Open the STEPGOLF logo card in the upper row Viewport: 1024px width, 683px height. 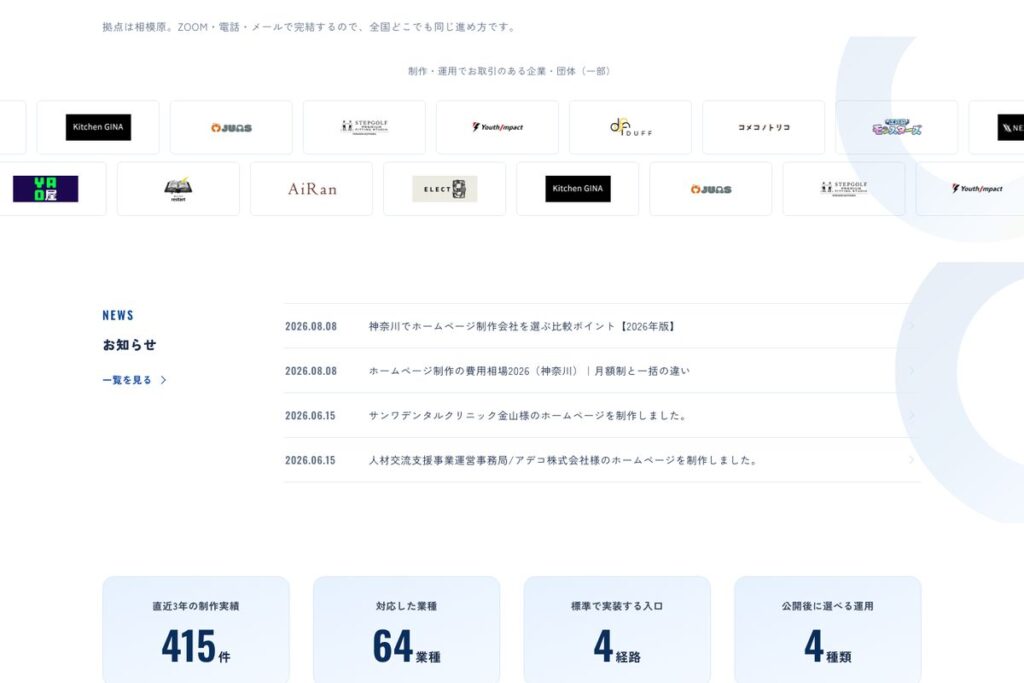(364, 127)
